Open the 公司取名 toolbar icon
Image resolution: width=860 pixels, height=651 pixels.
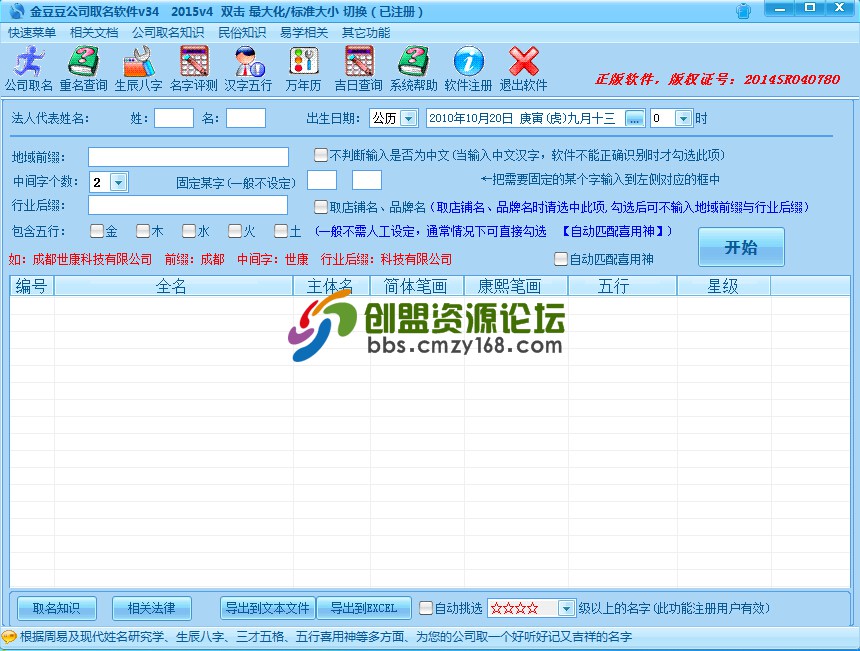click(x=29, y=69)
